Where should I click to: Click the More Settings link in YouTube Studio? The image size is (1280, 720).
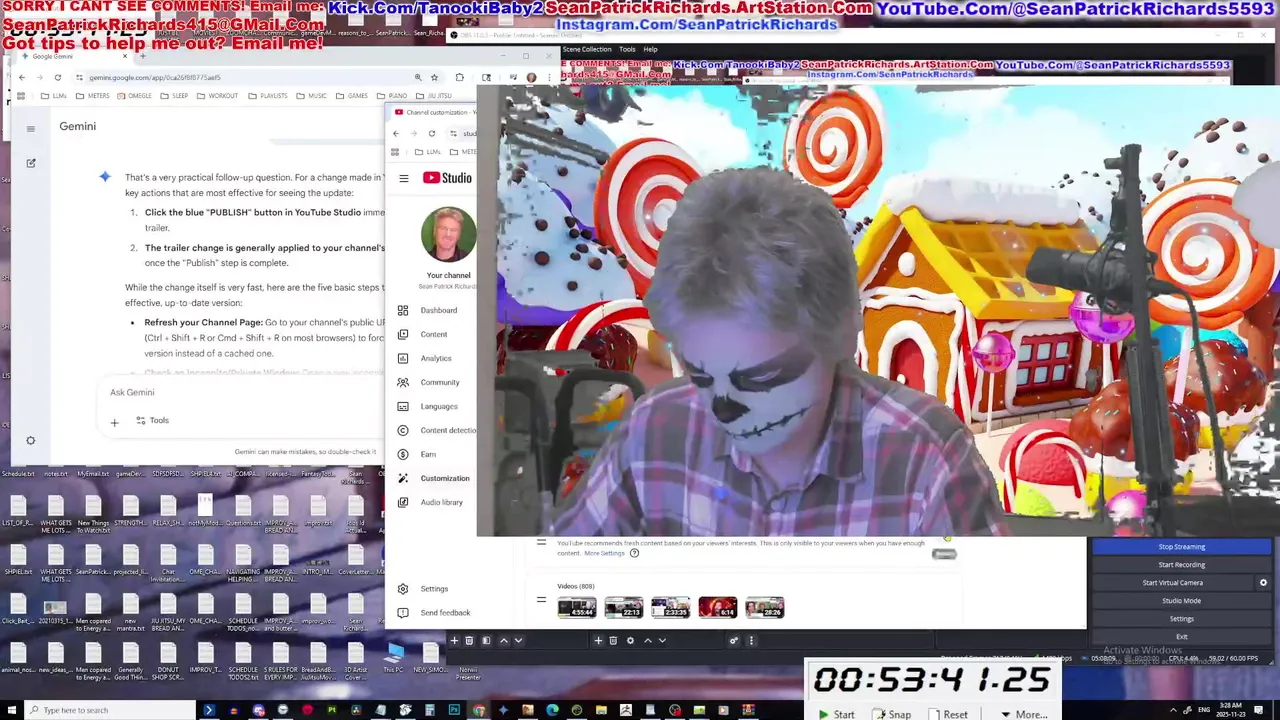604,553
